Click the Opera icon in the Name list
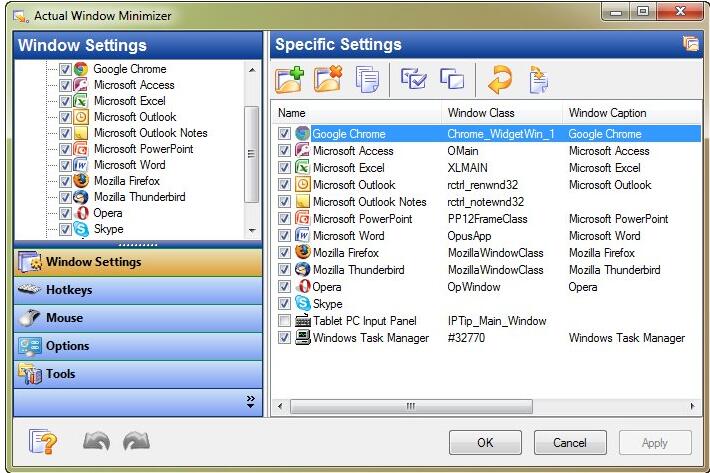The image size is (710, 473). [304, 287]
